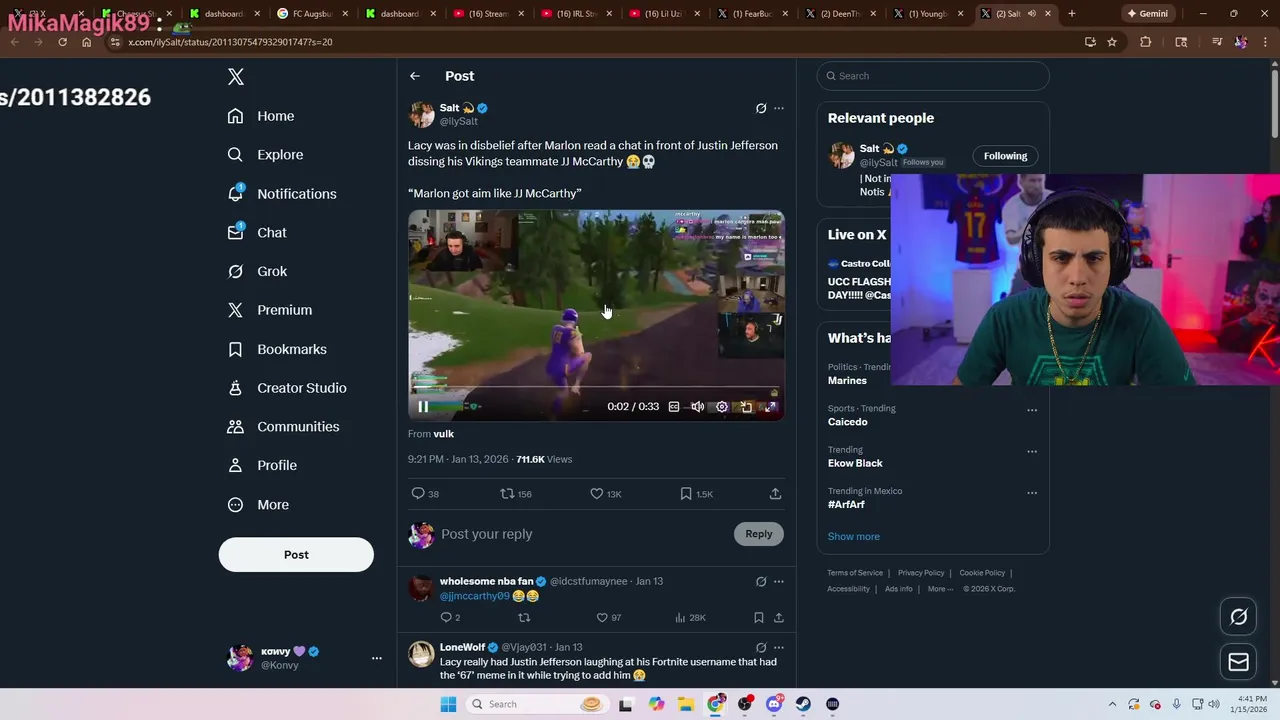This screenshot has width=1280, height=720.
Task: Open options for Ekow Black trend
Action: [1032, 451]
